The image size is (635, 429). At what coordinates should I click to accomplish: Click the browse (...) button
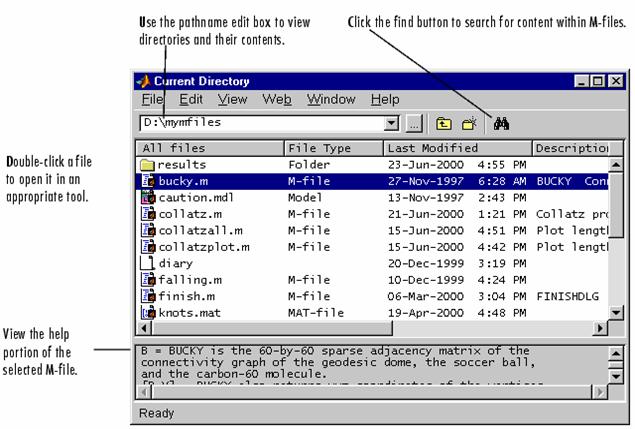point(415,123)
